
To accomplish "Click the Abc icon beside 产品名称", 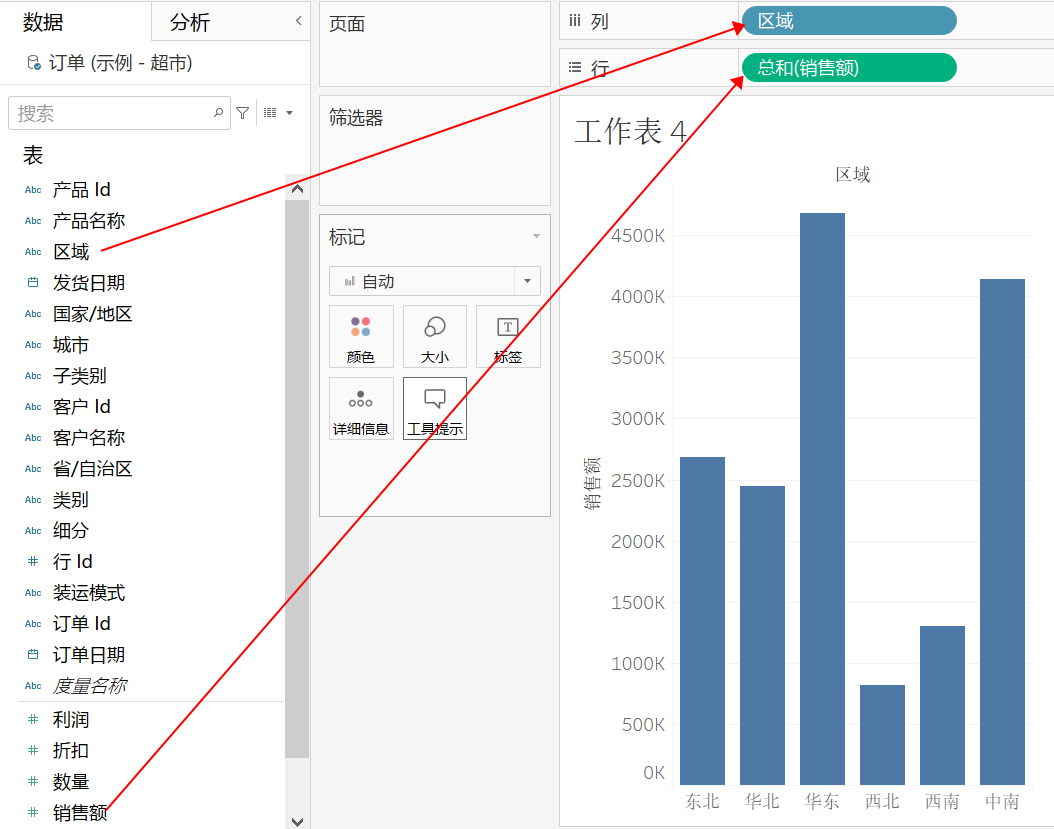I will (x=33, y=221).
